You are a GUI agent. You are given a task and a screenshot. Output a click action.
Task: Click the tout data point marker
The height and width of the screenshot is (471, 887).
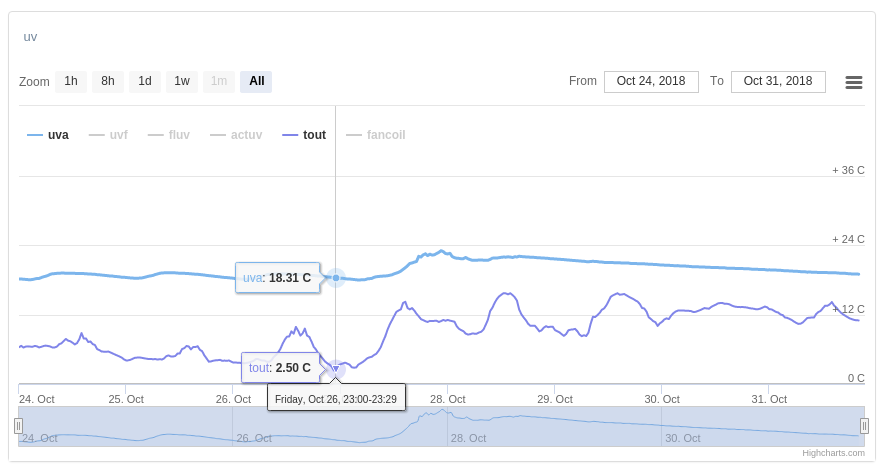pyautogui.click(x=337, y=369)
